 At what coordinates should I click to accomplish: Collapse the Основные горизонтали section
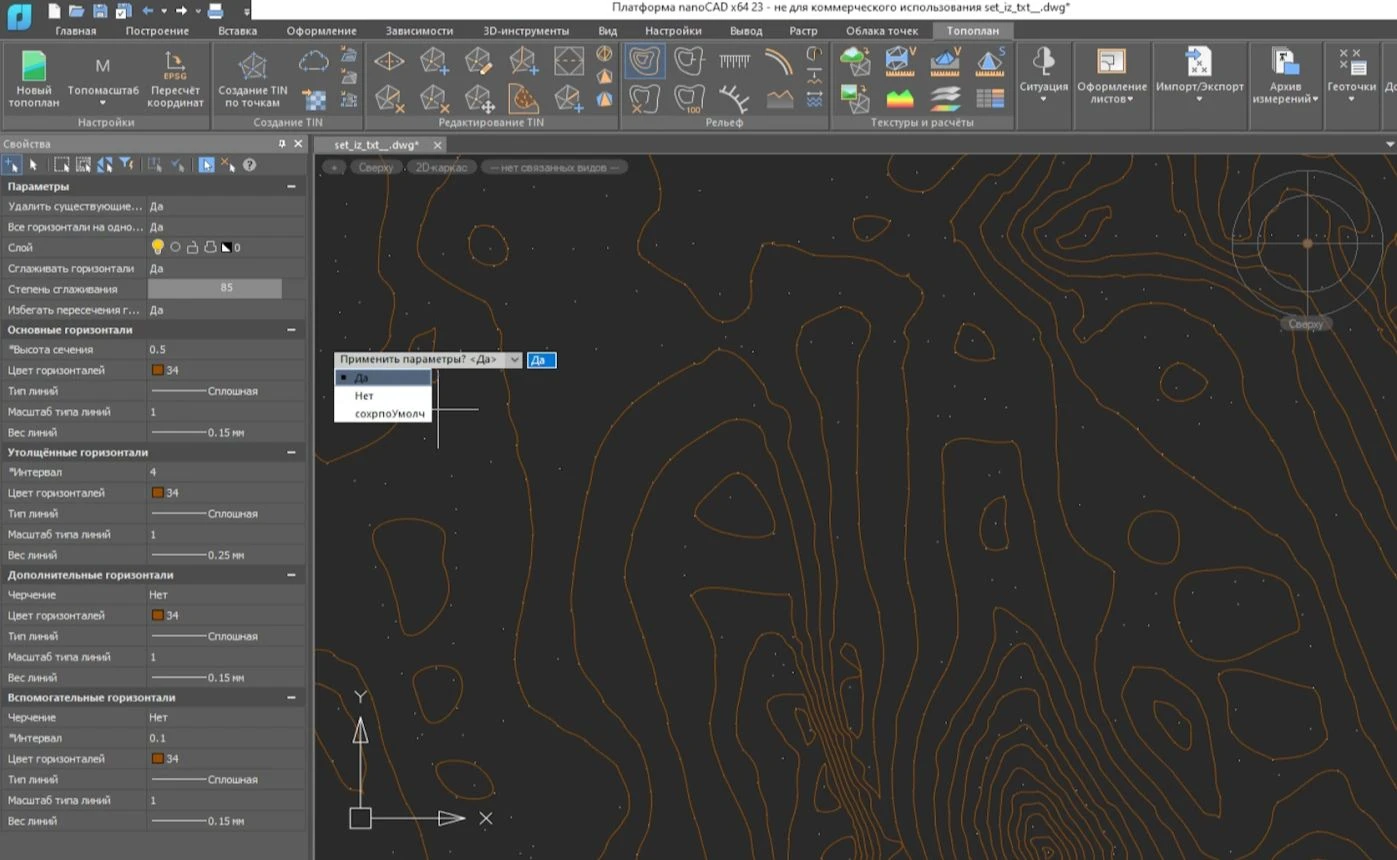291,330
